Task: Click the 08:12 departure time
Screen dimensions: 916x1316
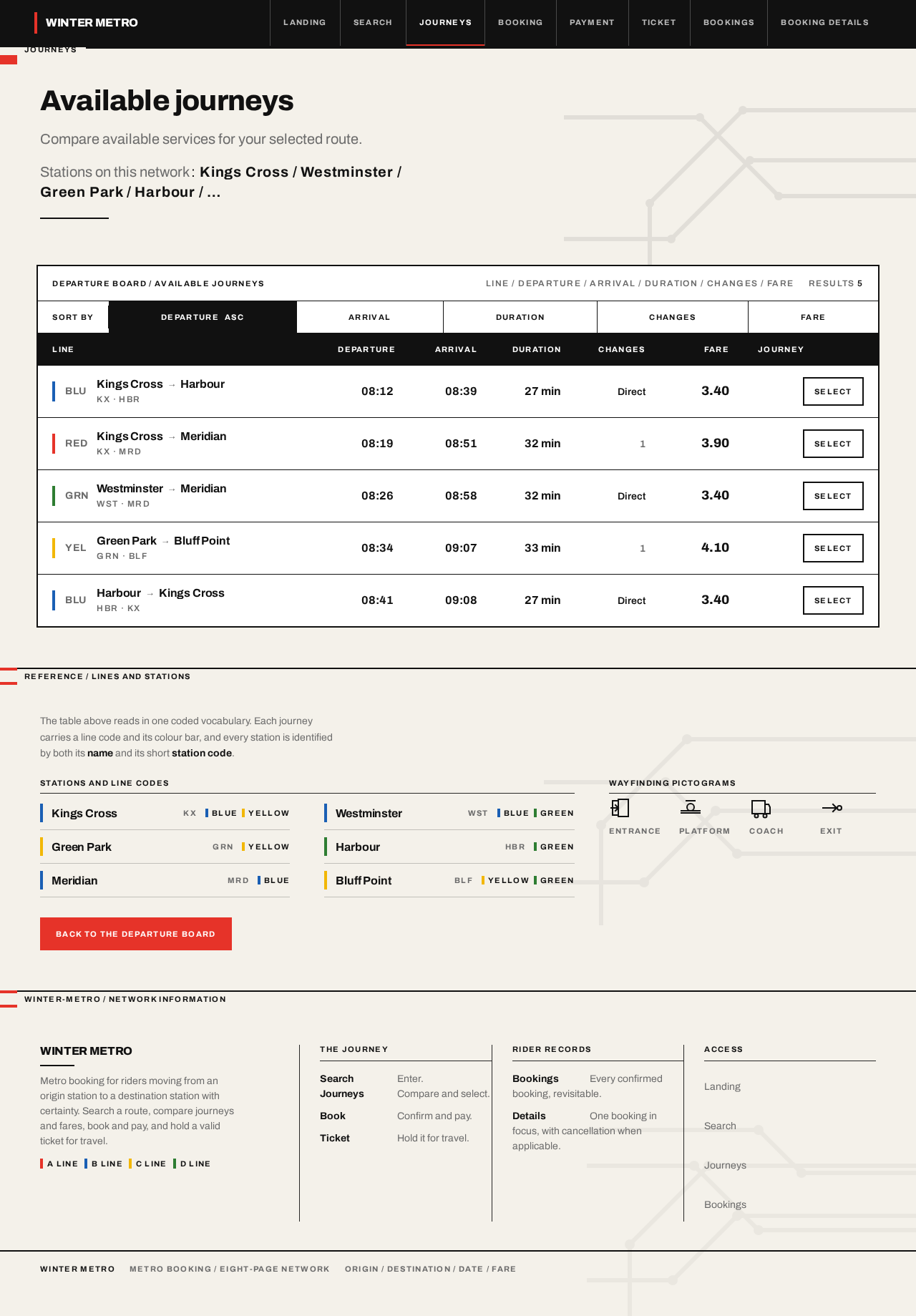Action: pyautogui.click(x=377, y=391)
